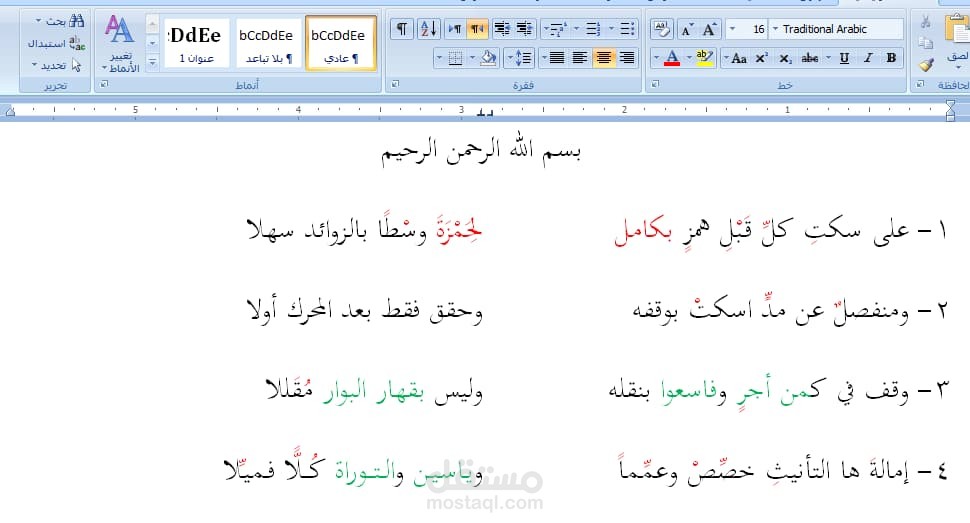Expand underline style dropdown arrow
This screenshot has height=523, width=970.
coord(829,58)
